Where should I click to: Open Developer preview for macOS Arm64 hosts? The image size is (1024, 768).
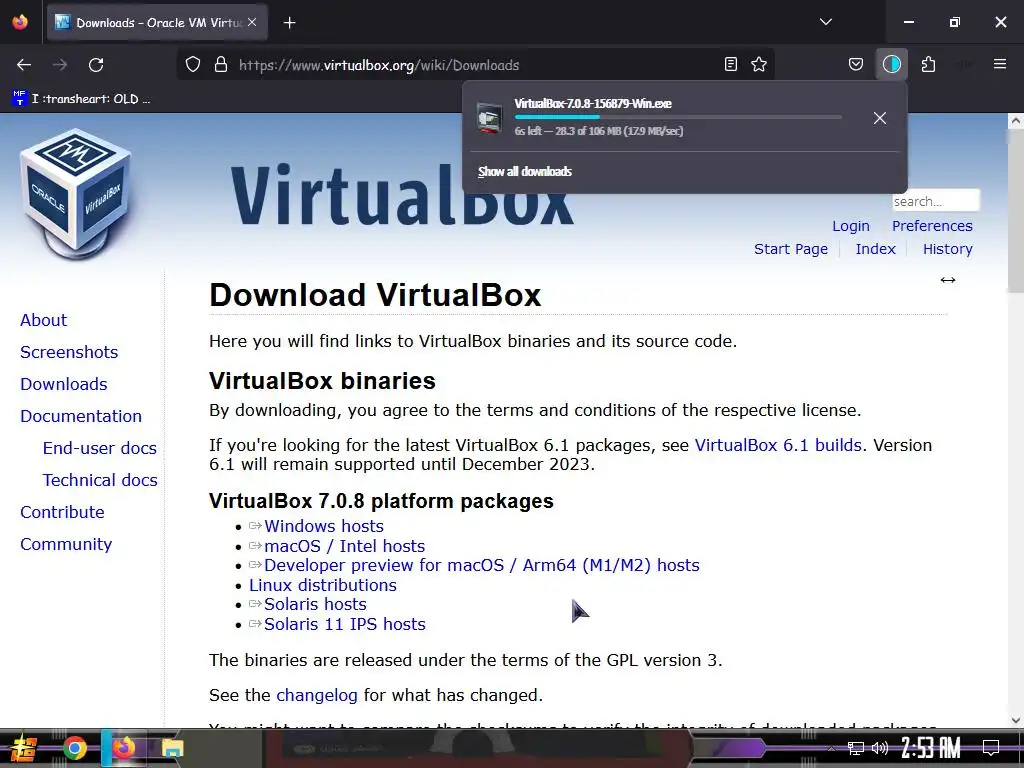481,566
